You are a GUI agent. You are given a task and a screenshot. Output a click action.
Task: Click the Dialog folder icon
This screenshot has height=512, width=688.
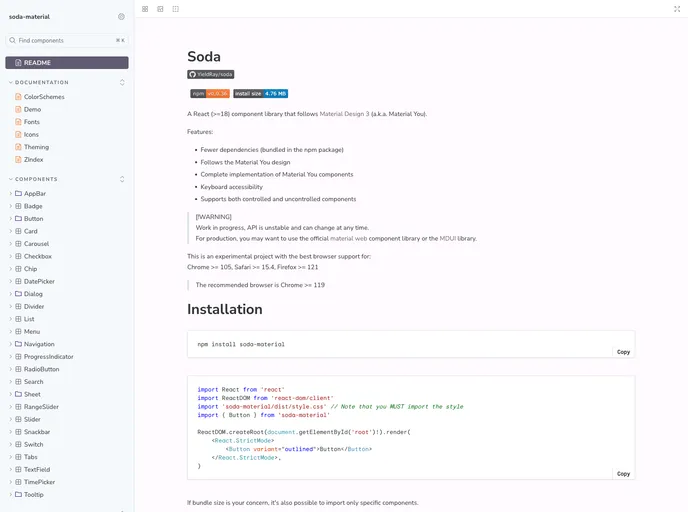tap(18, 294)
